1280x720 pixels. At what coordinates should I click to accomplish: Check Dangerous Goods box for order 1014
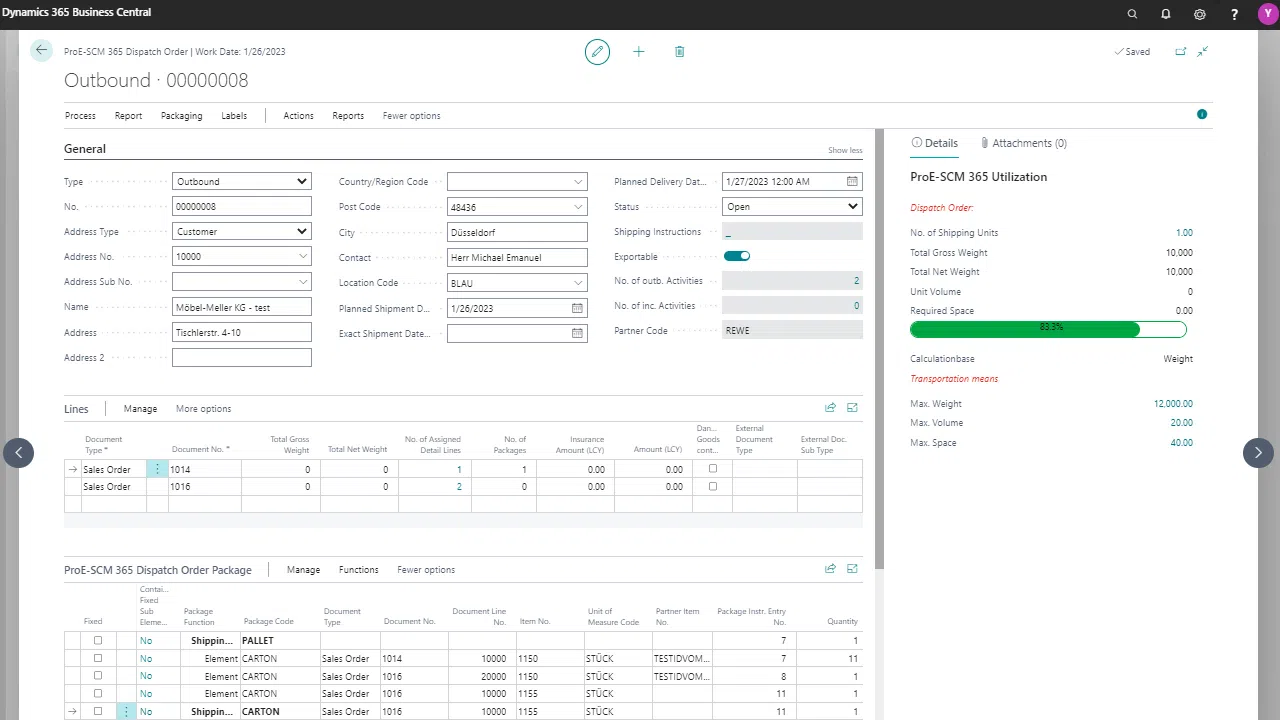coord(713,468)
